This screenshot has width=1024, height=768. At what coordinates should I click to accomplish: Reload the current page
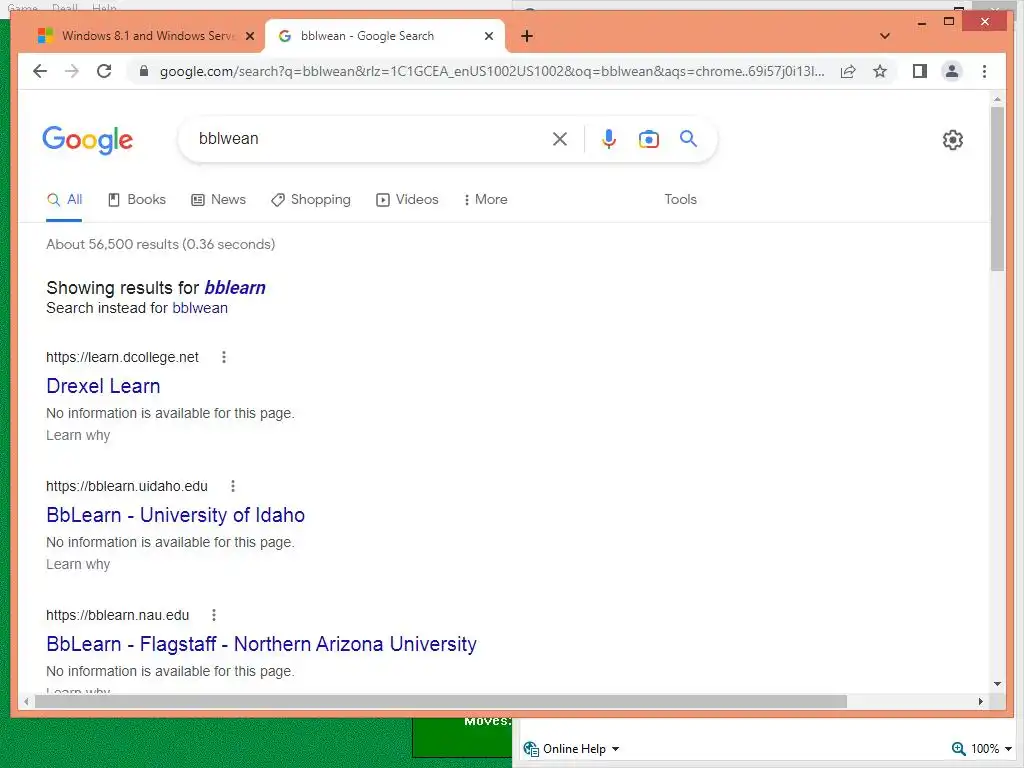point(104,71)
